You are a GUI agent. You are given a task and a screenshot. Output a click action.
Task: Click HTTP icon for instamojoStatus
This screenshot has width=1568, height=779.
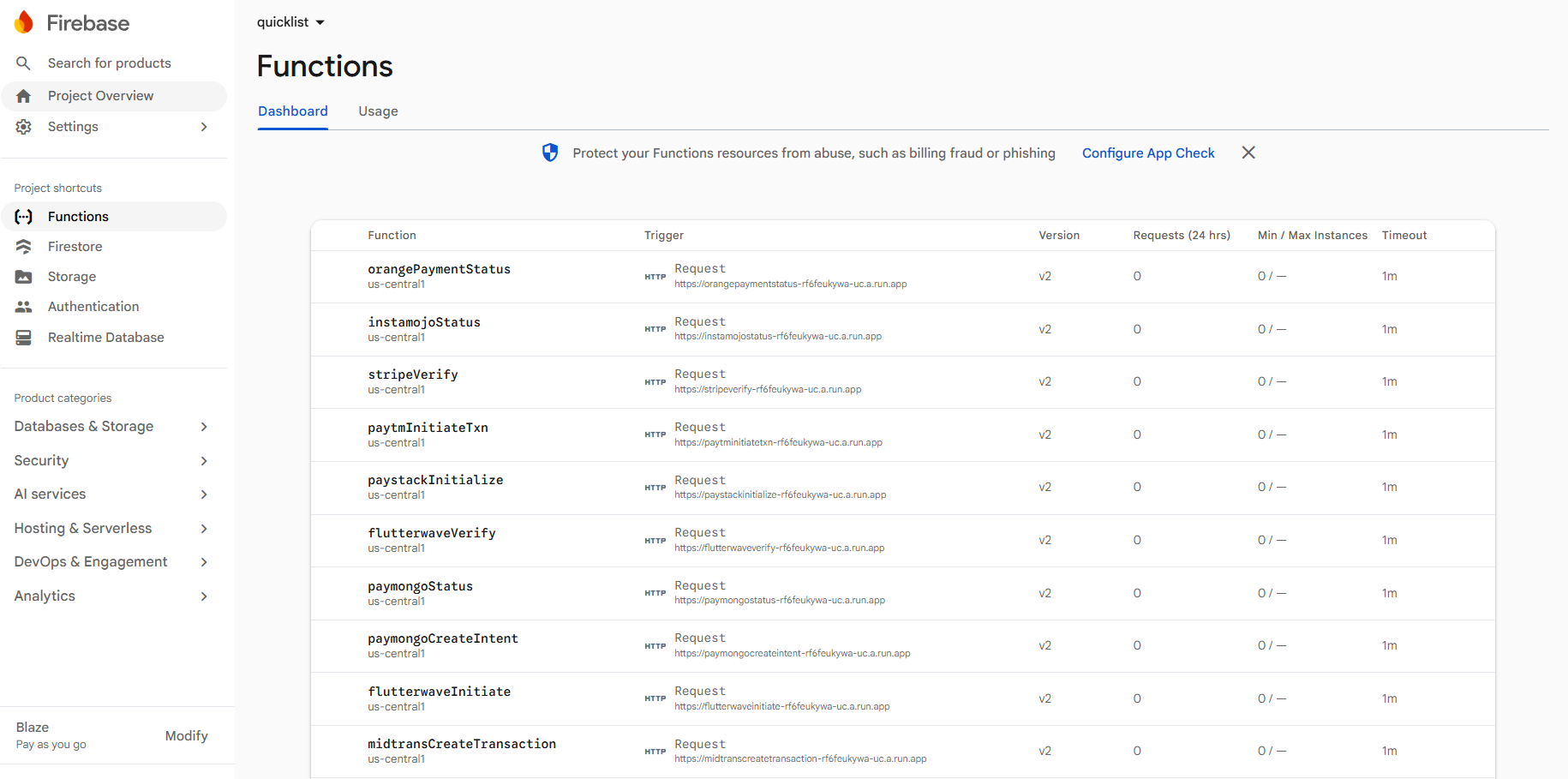pyautogui.click(x=655, y=329)
